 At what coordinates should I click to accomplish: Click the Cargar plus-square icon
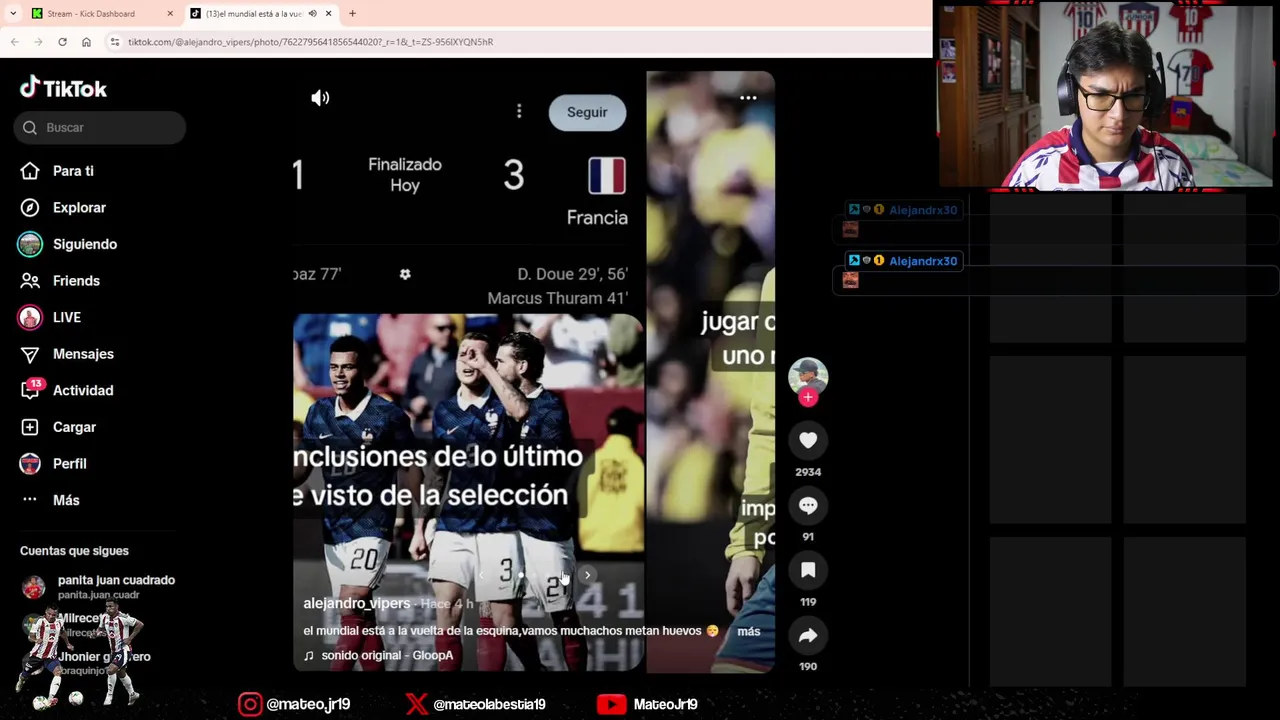tap(30, 427)
